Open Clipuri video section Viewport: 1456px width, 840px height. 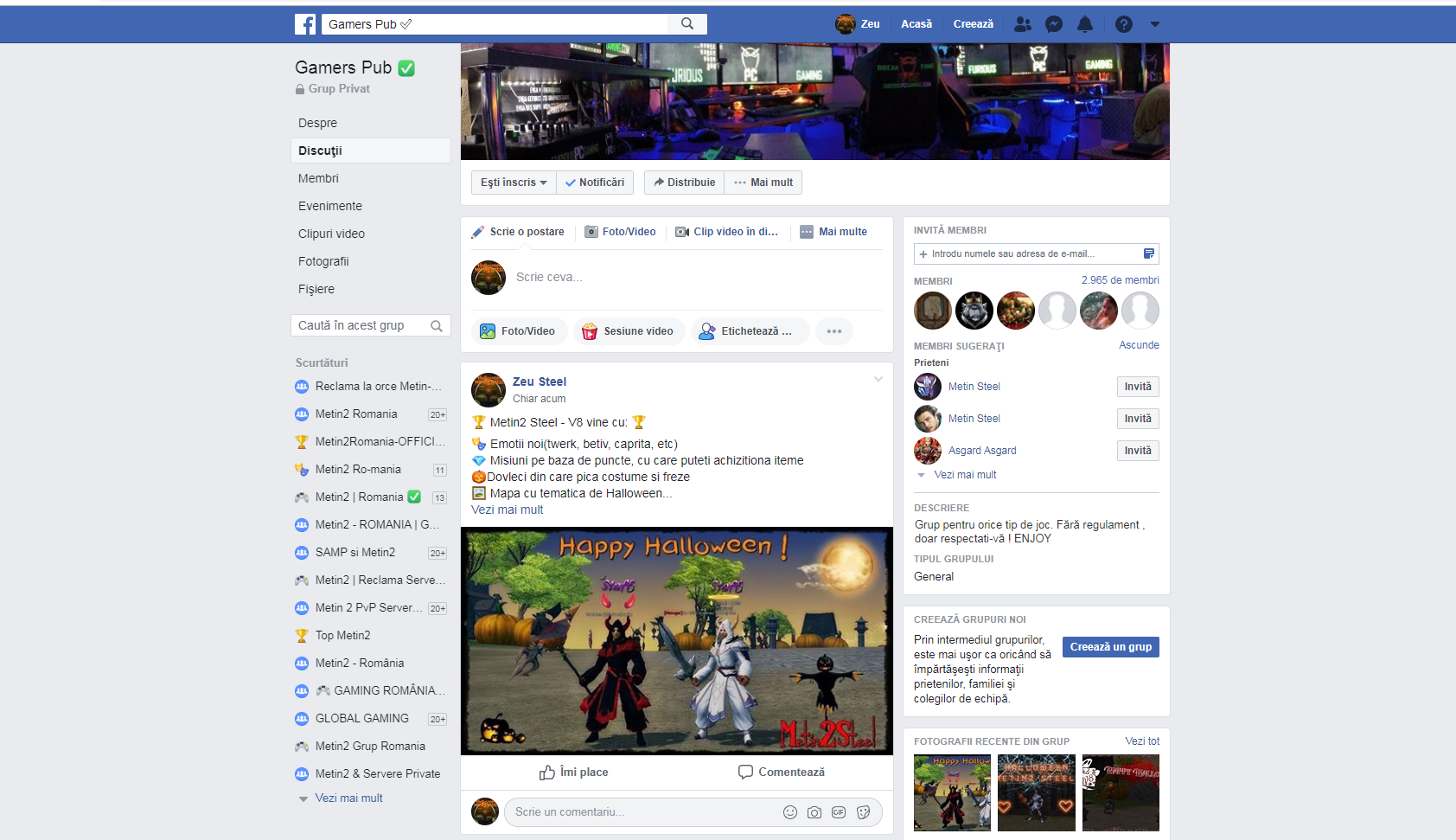(x=332, y=234)
